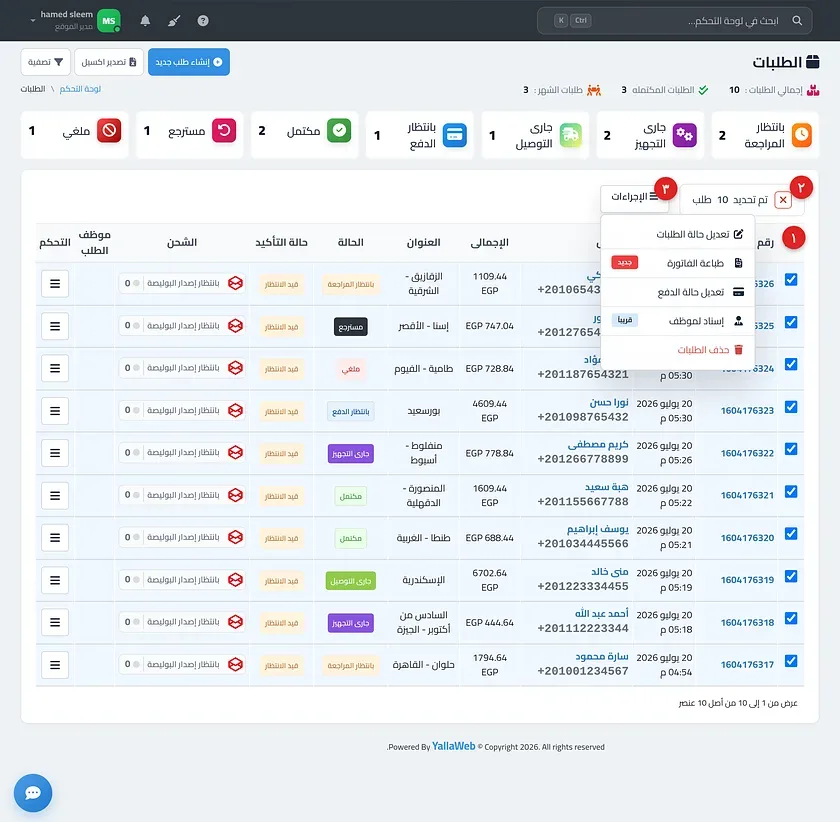This screenshot has height=822, width=840.
Task: Click shipping icon in order 1604176320 row
Action: click(235, 537)
